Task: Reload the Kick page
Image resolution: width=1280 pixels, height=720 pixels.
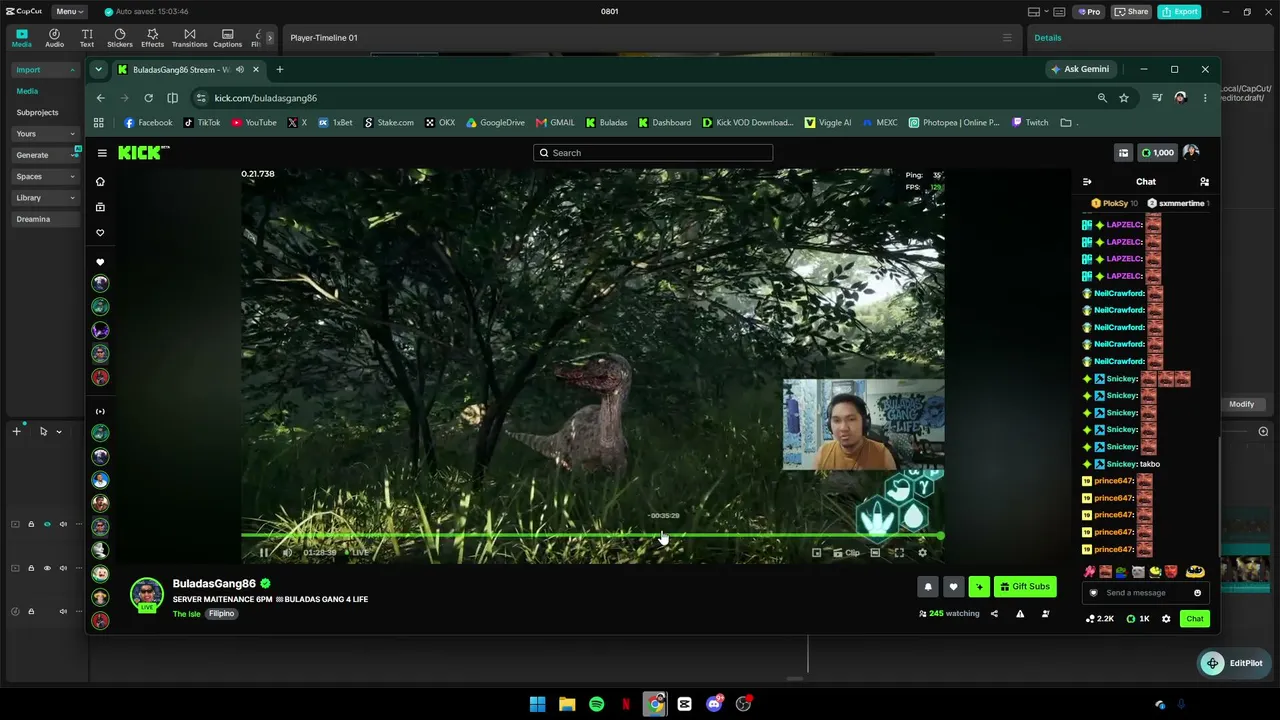Action: [x=148, y=98]
